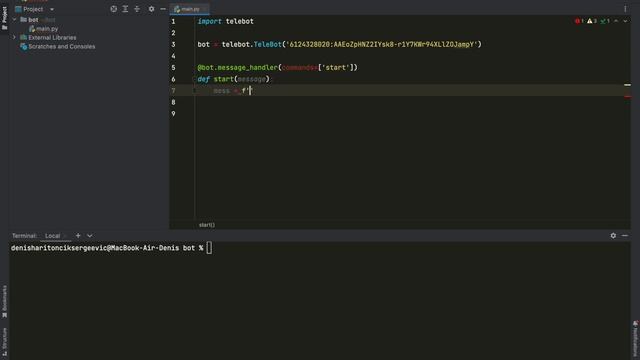Viewport: 640px width, 360px height.
Task: Go to next highlighted error arrow
Action: 625,21
